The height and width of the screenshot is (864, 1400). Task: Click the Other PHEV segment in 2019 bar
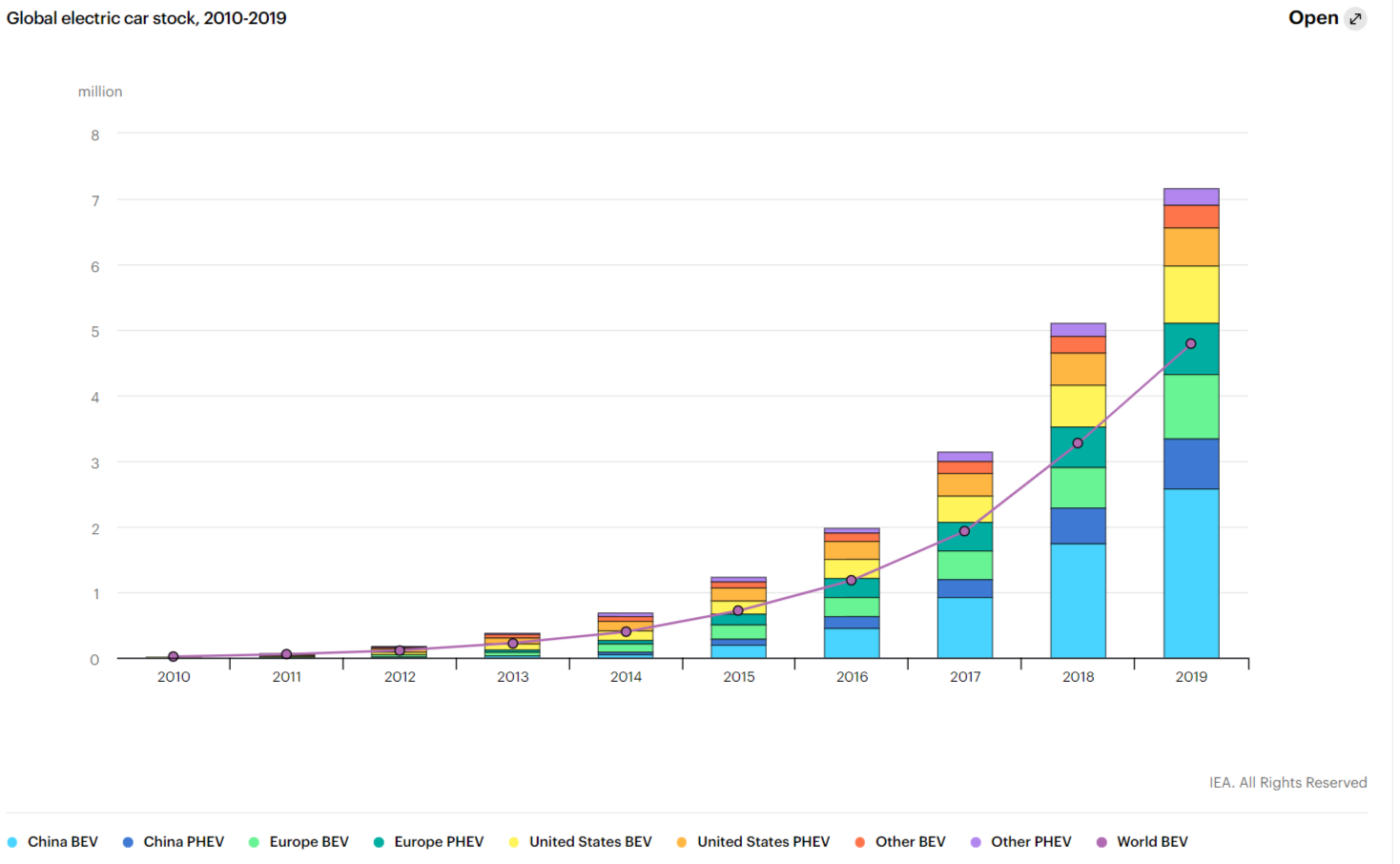(1191, 196)
